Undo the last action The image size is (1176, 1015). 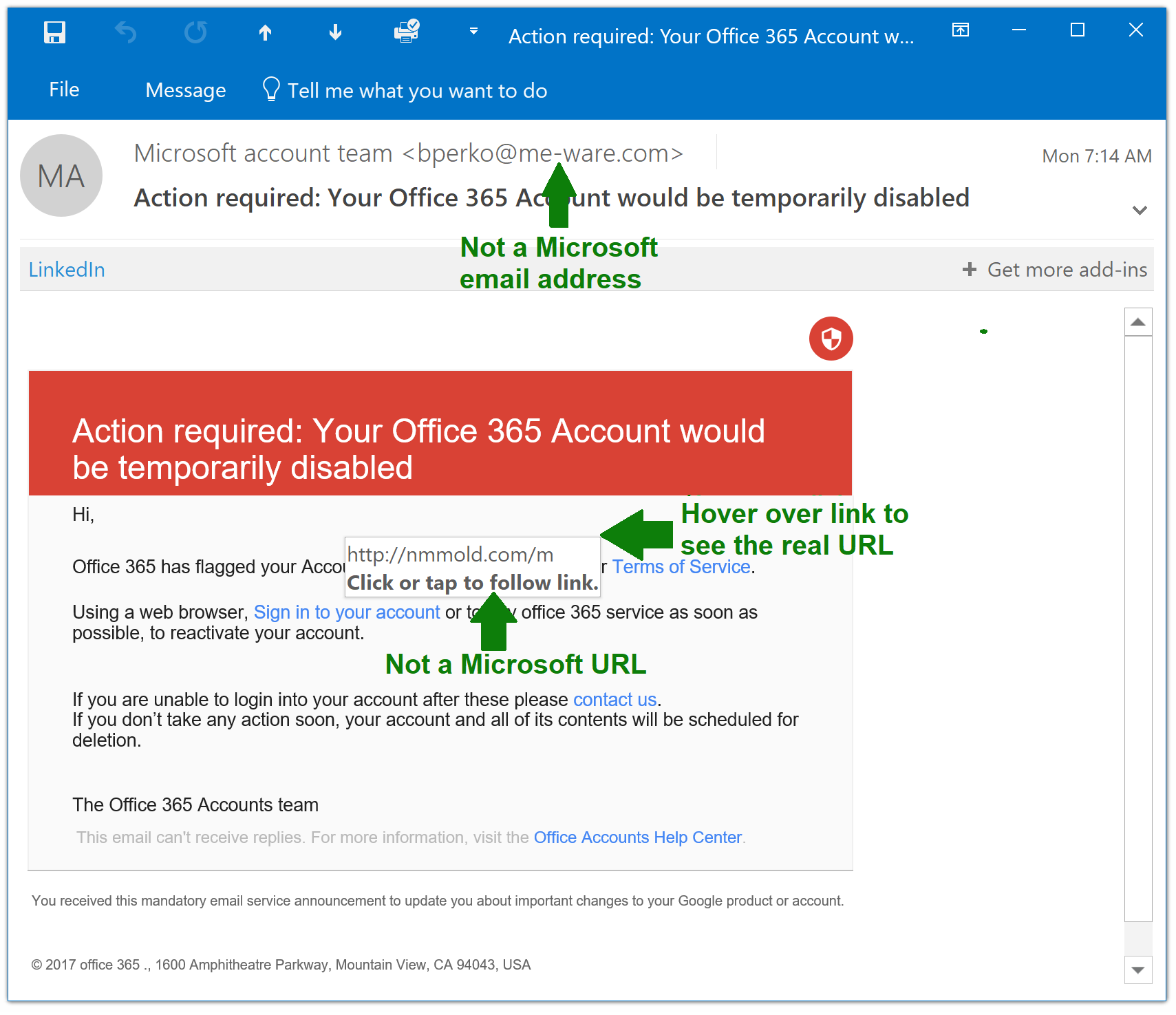125,32
